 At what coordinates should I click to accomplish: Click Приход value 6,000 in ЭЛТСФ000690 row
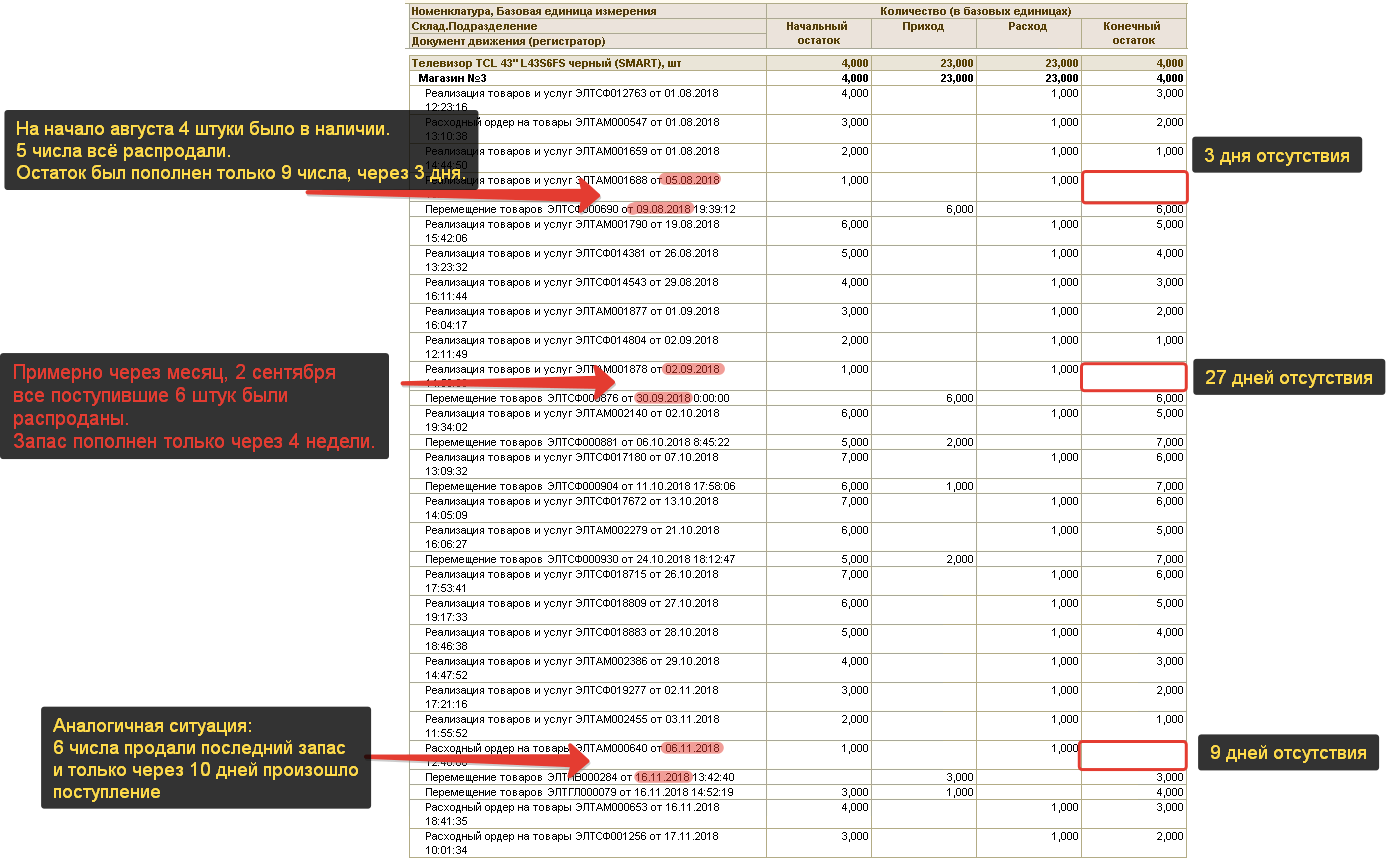coord(958,209)
